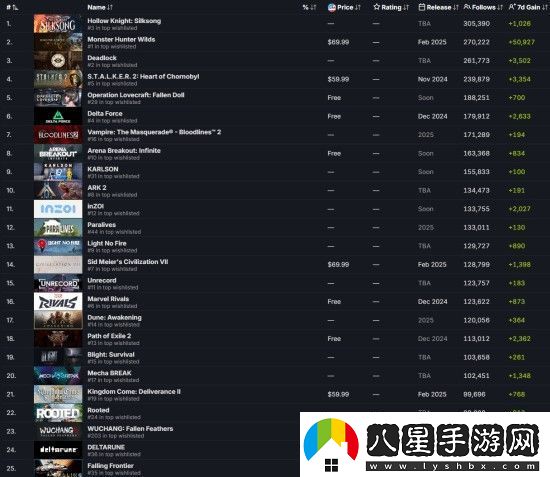Open Marvel Rivals thumbnail image
The height and width of the screenshot is (477, 550).
[58, 302]
